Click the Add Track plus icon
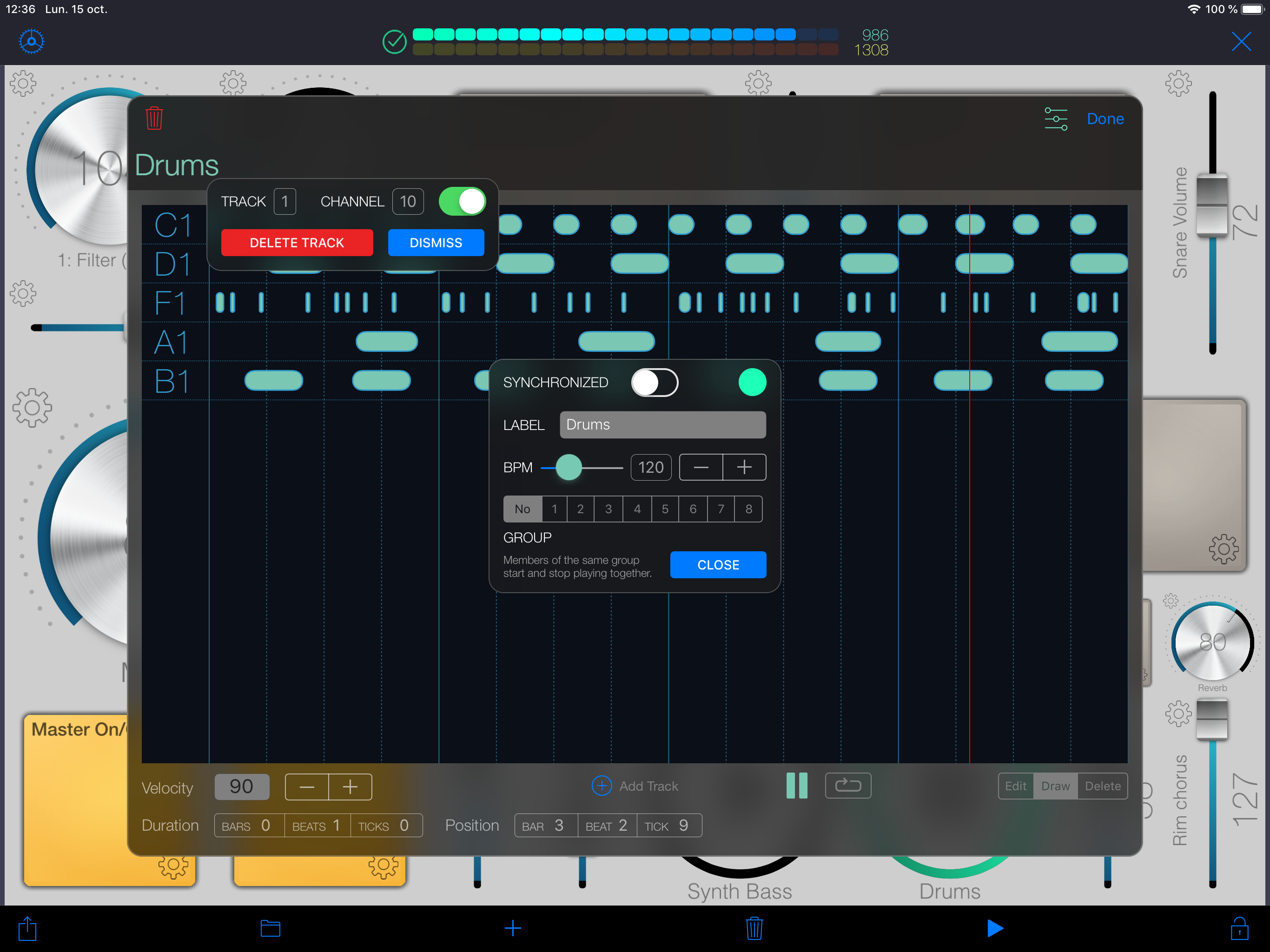 coord(601,786)
